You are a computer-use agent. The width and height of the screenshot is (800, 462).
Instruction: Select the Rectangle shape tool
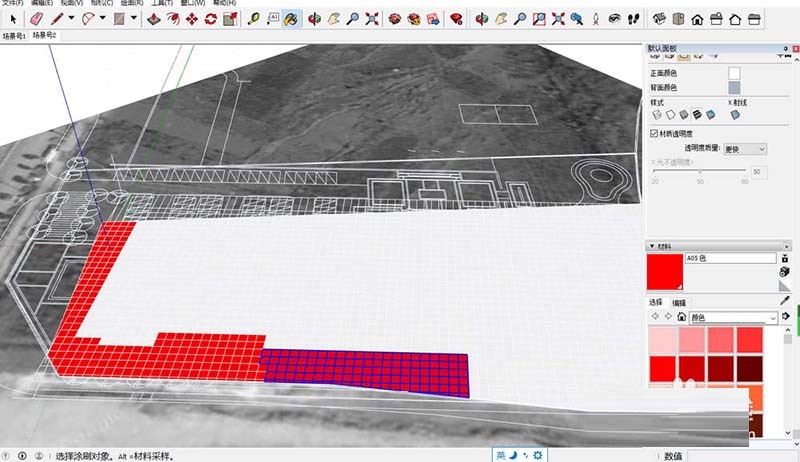coord(119,19)
